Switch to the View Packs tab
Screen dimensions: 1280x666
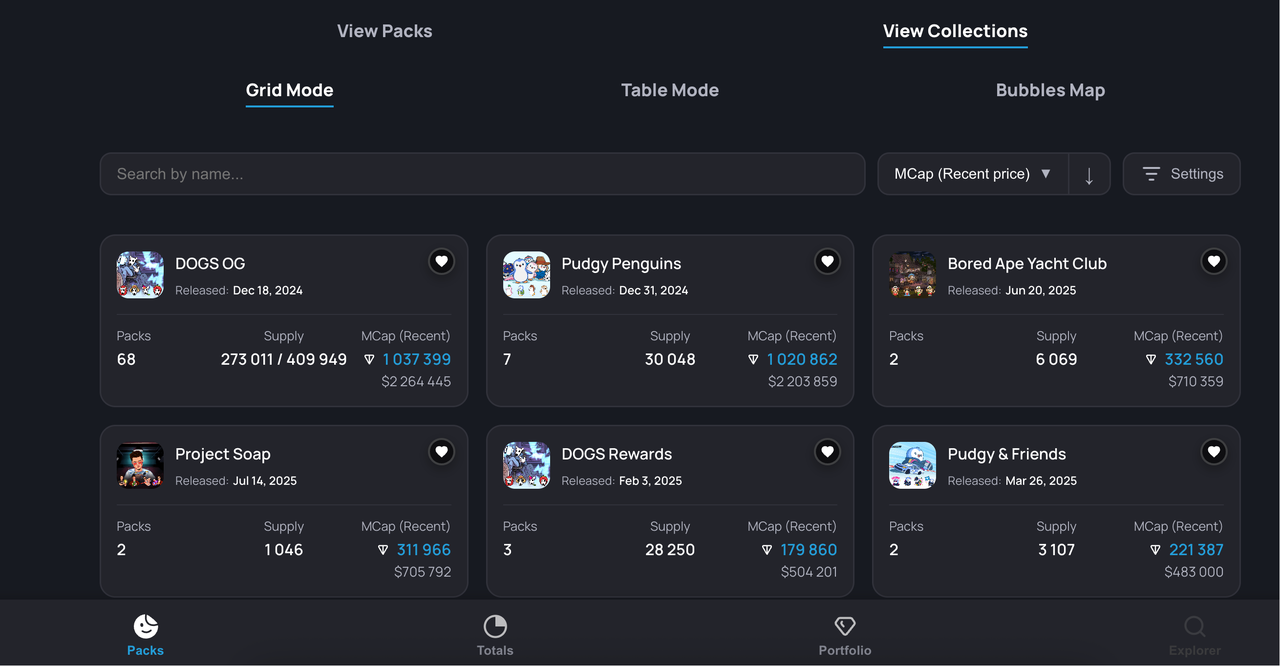tap(385, 31)
